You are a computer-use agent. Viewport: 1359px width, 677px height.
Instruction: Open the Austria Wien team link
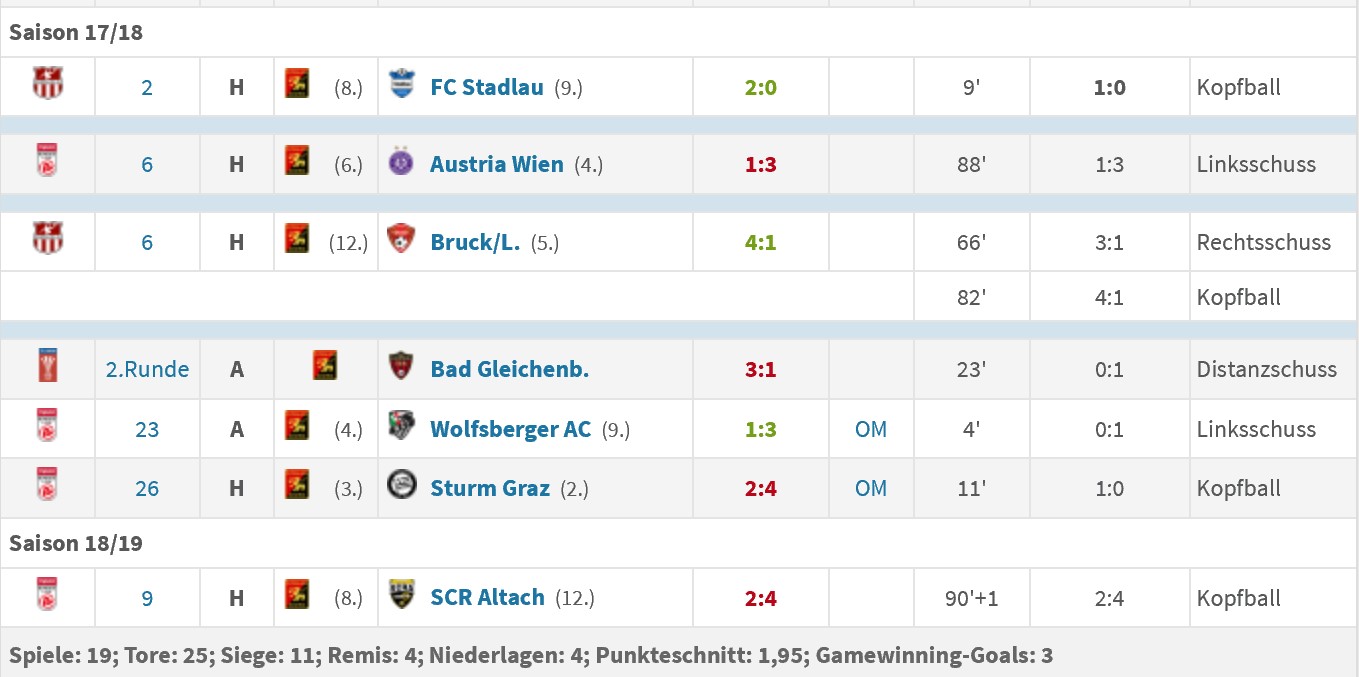(497, 164)
